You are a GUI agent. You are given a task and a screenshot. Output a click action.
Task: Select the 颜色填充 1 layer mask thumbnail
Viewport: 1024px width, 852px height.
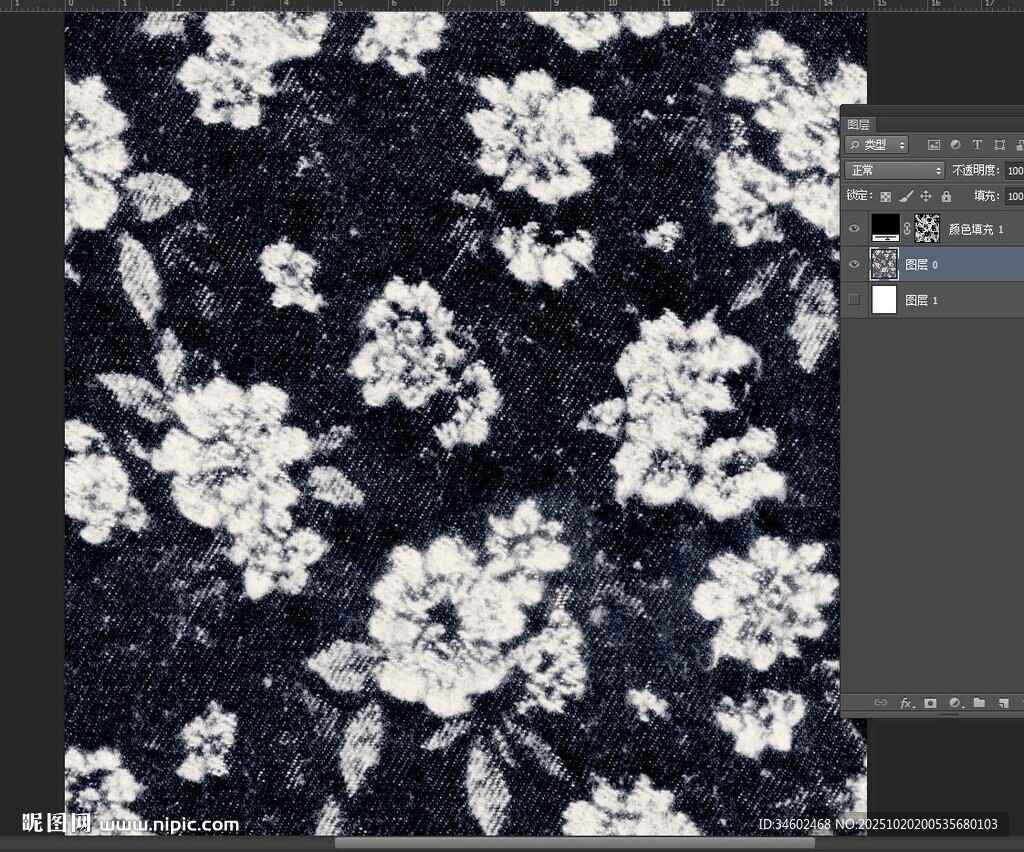(928, 228)
